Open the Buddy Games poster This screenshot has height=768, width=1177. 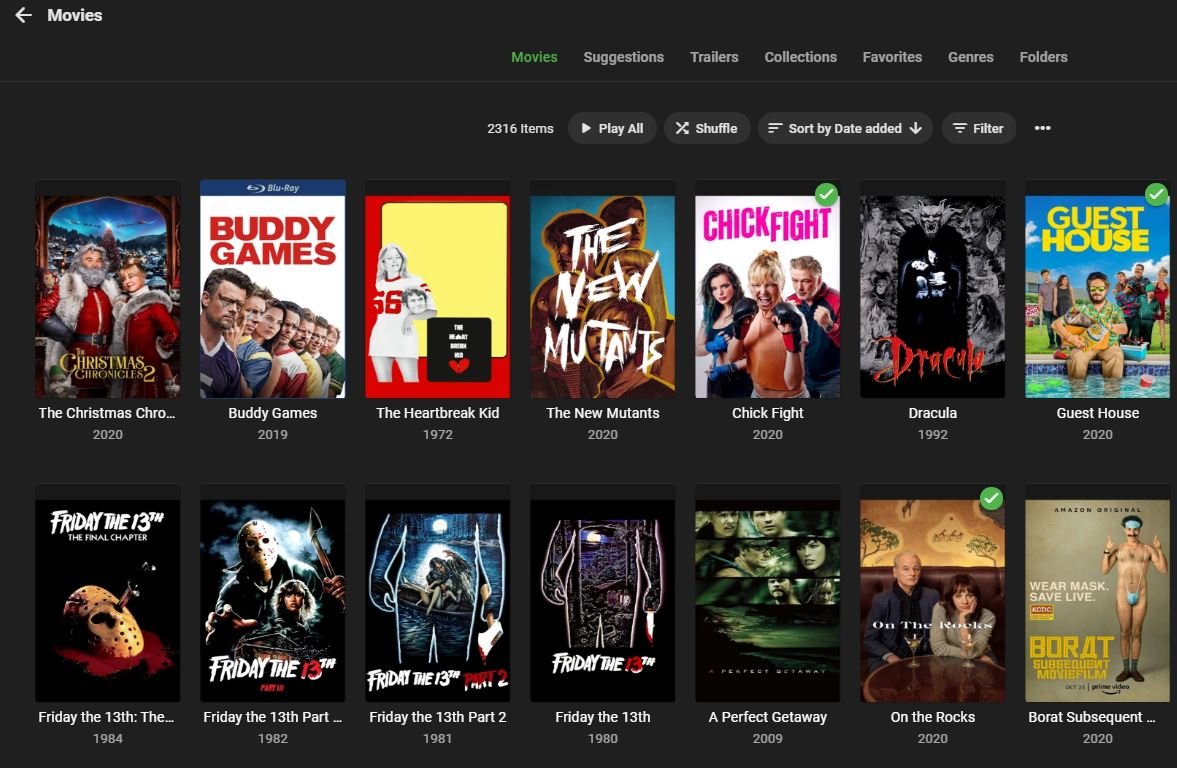tap(272, 289)
